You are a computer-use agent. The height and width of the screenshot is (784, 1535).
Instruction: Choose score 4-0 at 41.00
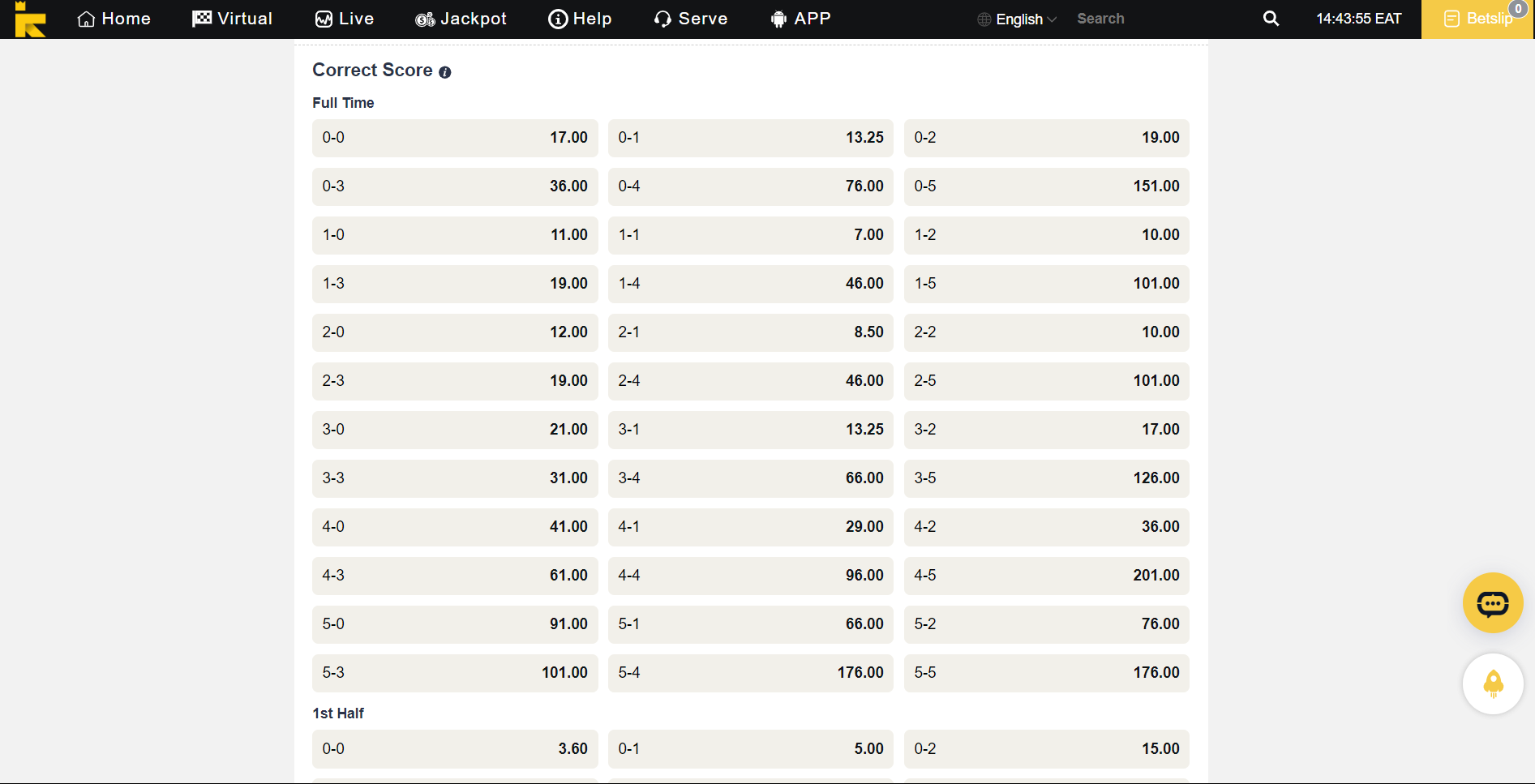(x=455, y=527)
